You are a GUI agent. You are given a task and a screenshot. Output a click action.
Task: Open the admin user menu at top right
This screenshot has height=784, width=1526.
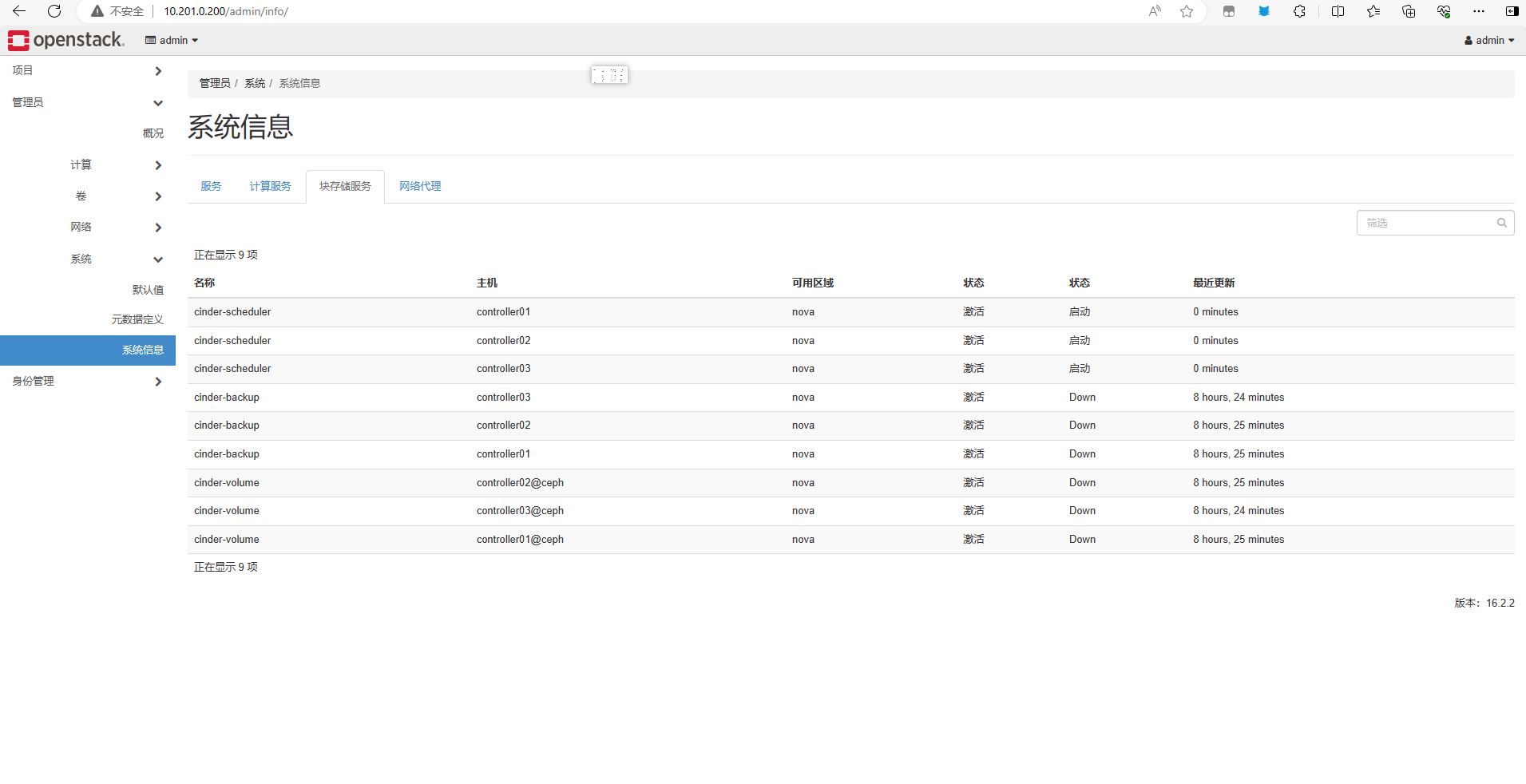pyautogui.click(x=1488, y=40)
